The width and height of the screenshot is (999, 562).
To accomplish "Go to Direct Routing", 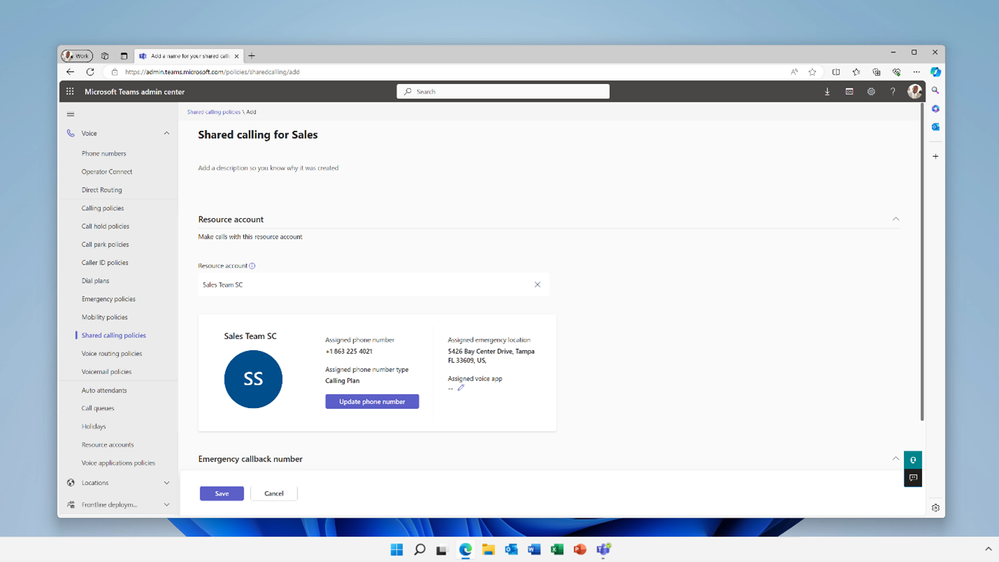I will (102, 190).
